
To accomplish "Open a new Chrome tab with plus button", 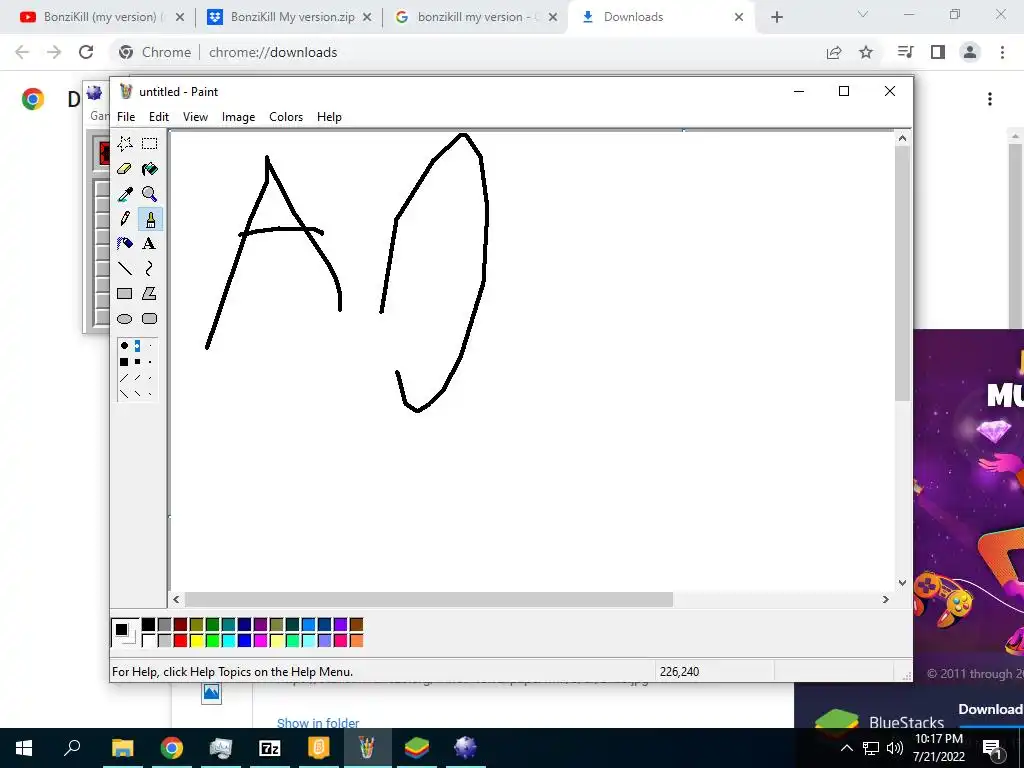I will coord(776,17).
